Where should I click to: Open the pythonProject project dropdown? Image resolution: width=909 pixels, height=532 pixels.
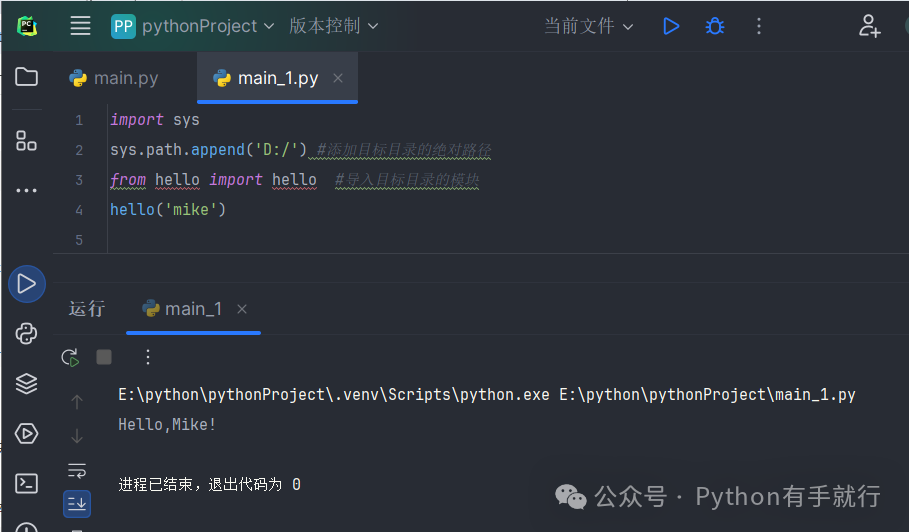click(x=192, y=26)
